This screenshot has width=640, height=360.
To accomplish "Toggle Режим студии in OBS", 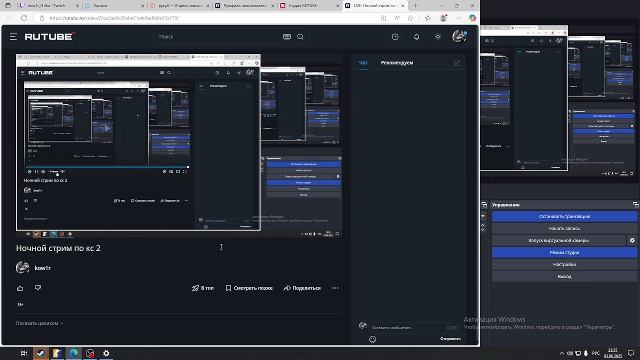I will point(564,253).
